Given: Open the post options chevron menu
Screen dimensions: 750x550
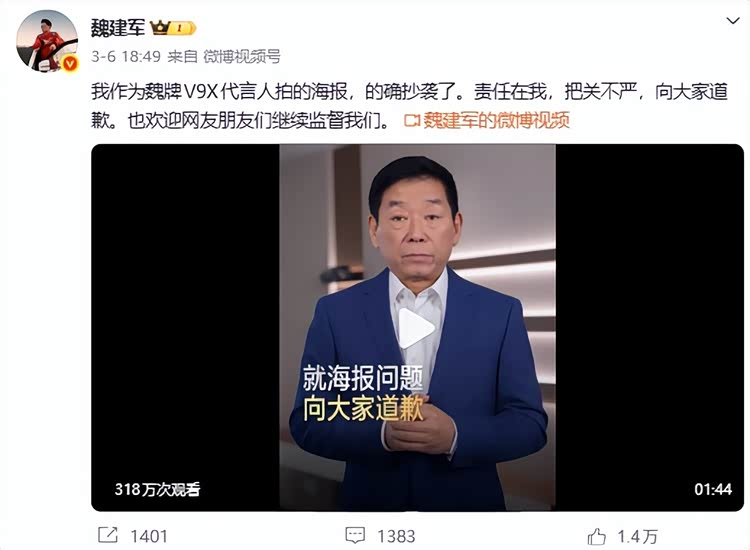Looking at the screenshot, I should tap(733, 21).
